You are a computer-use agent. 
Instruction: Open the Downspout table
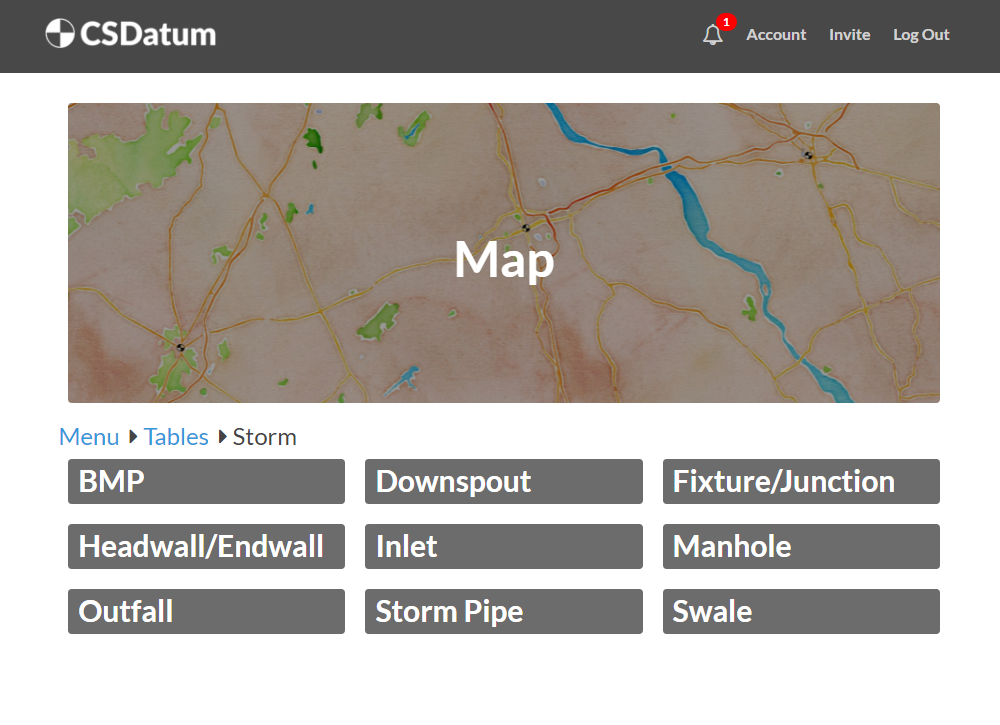503,482
